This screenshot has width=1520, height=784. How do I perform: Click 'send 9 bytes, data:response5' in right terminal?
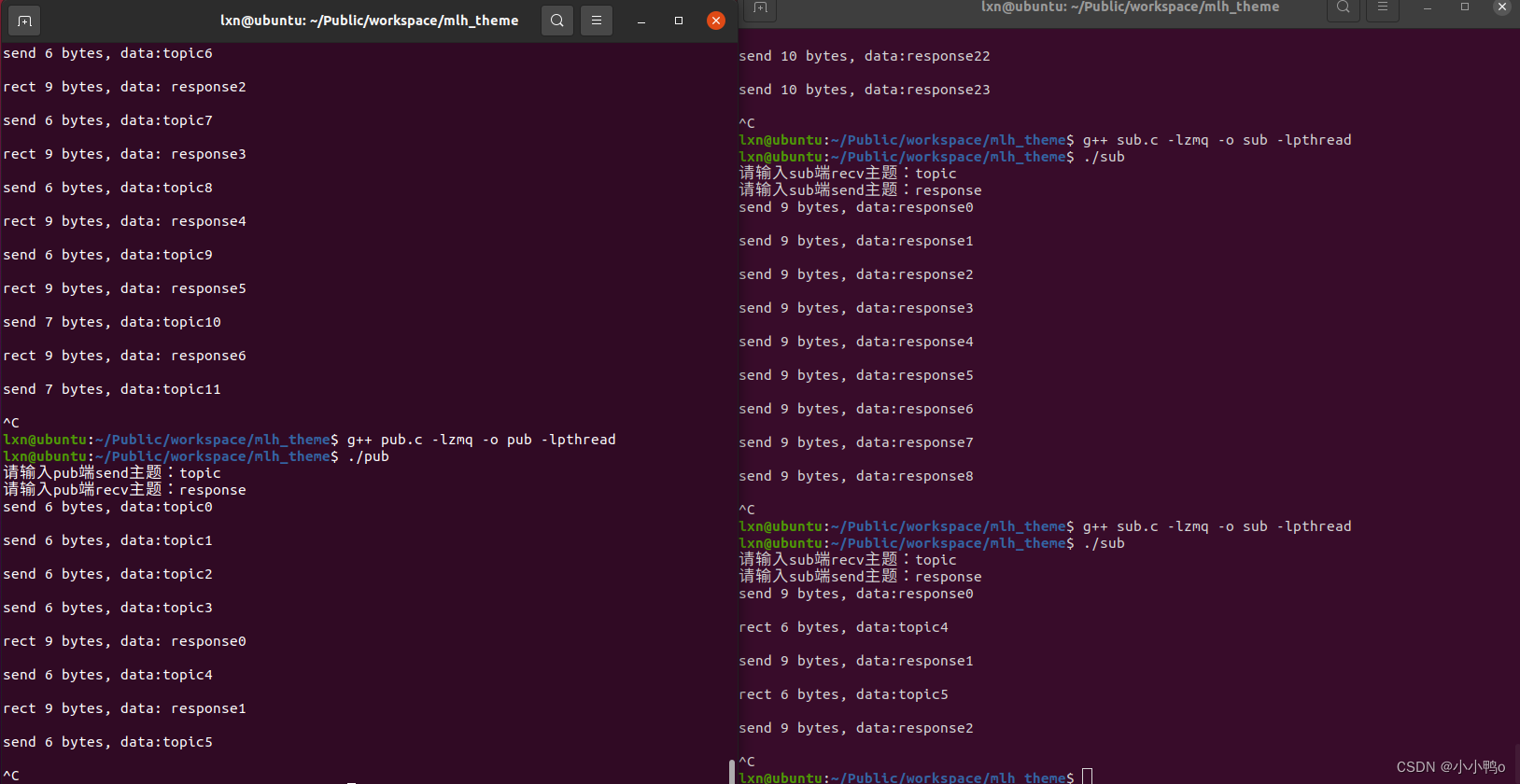856,375
